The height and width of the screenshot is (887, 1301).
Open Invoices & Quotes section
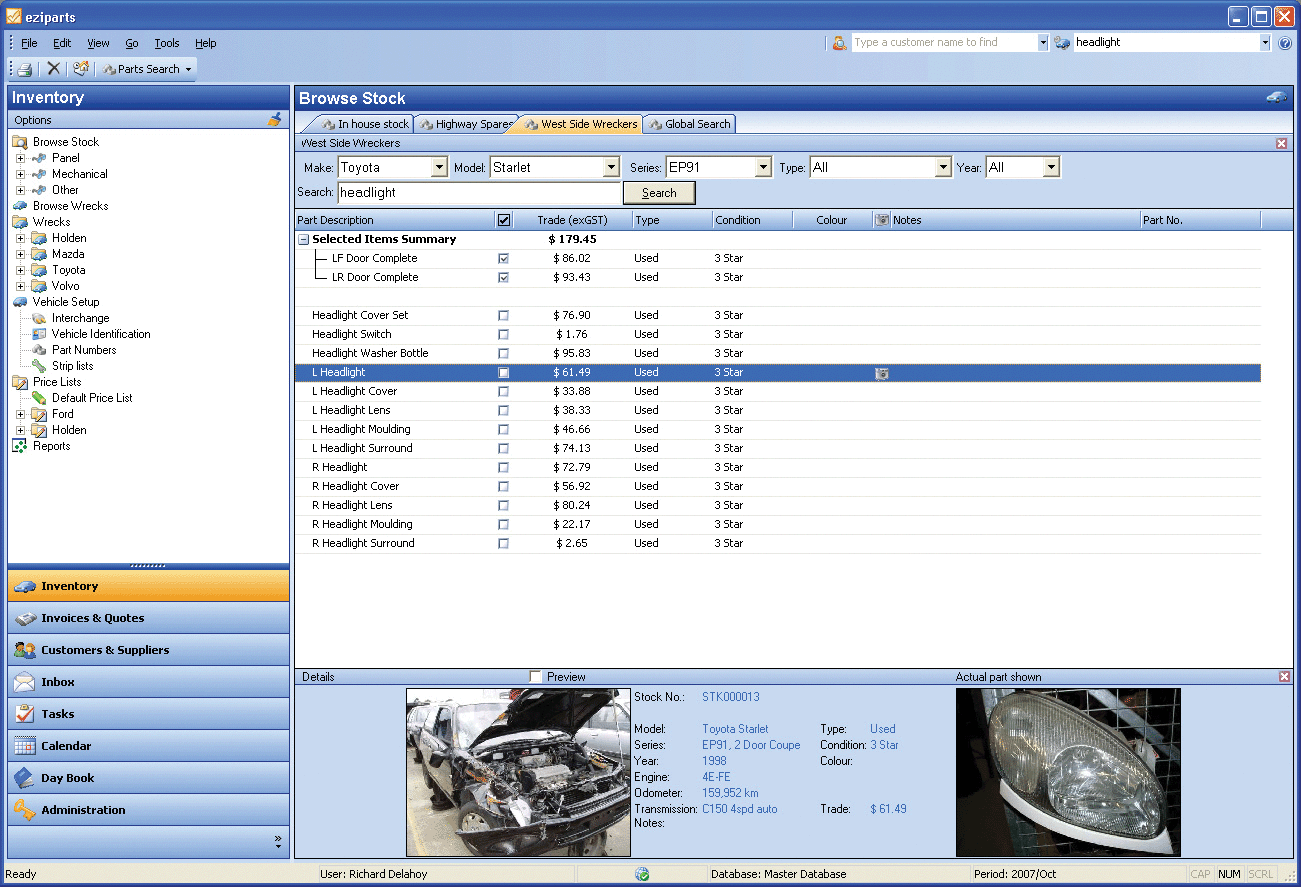[148, 618]
